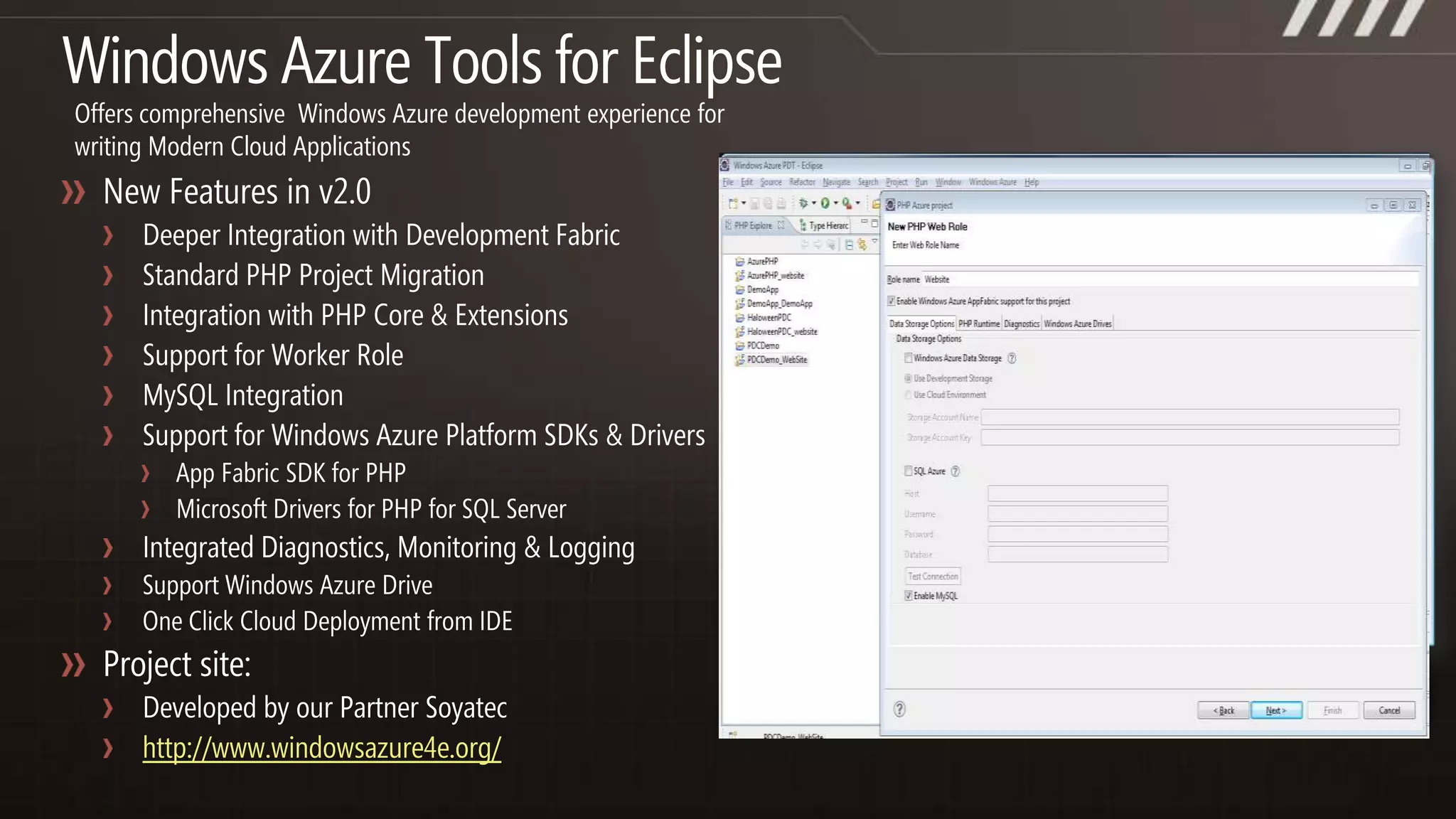Open dropdown arrow next to Debug icon
The height and width of the screenshot is (819, 1456).
[x=814, y=203]
